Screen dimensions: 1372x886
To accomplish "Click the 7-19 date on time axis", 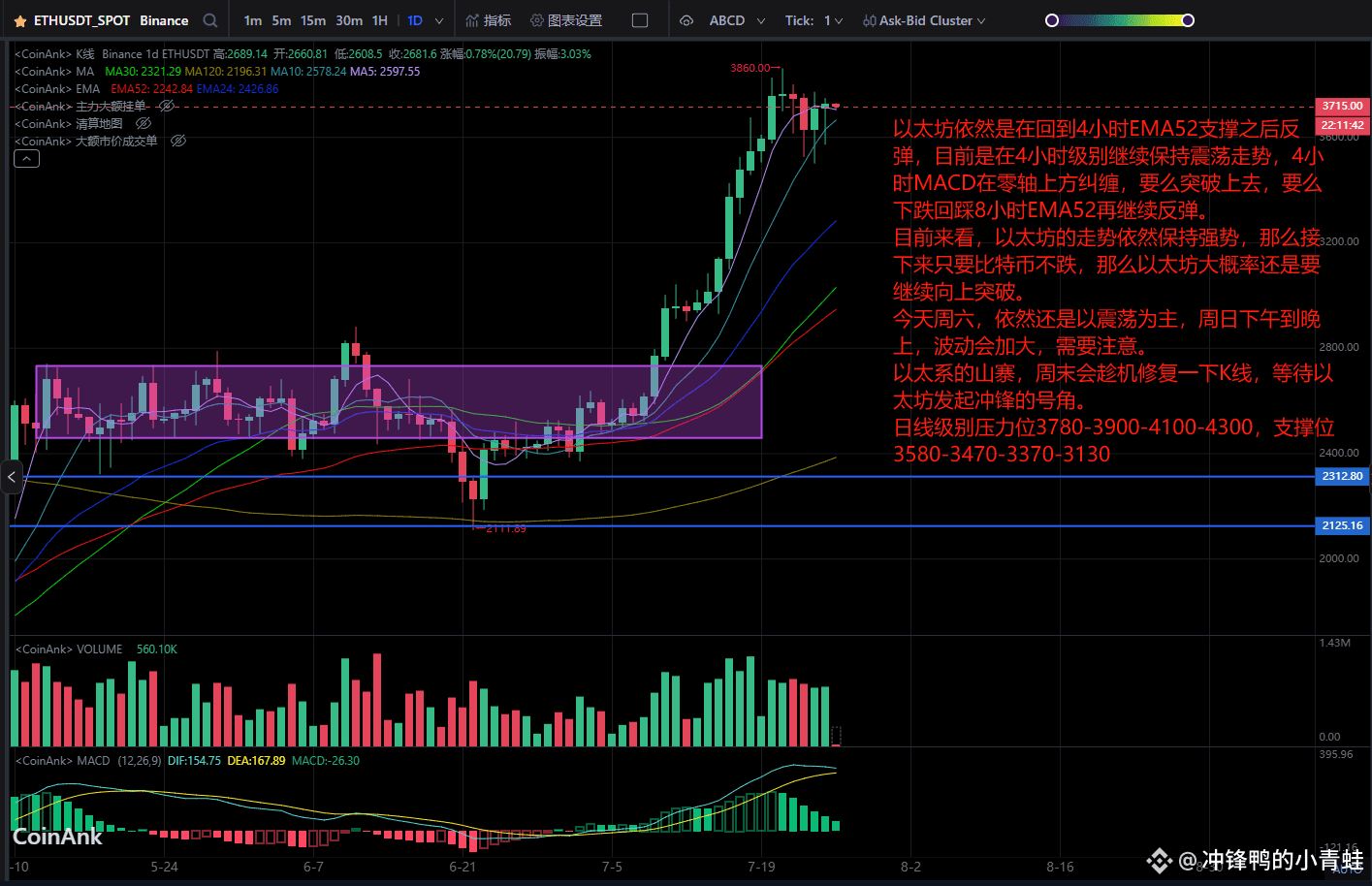I will (761, 867).
